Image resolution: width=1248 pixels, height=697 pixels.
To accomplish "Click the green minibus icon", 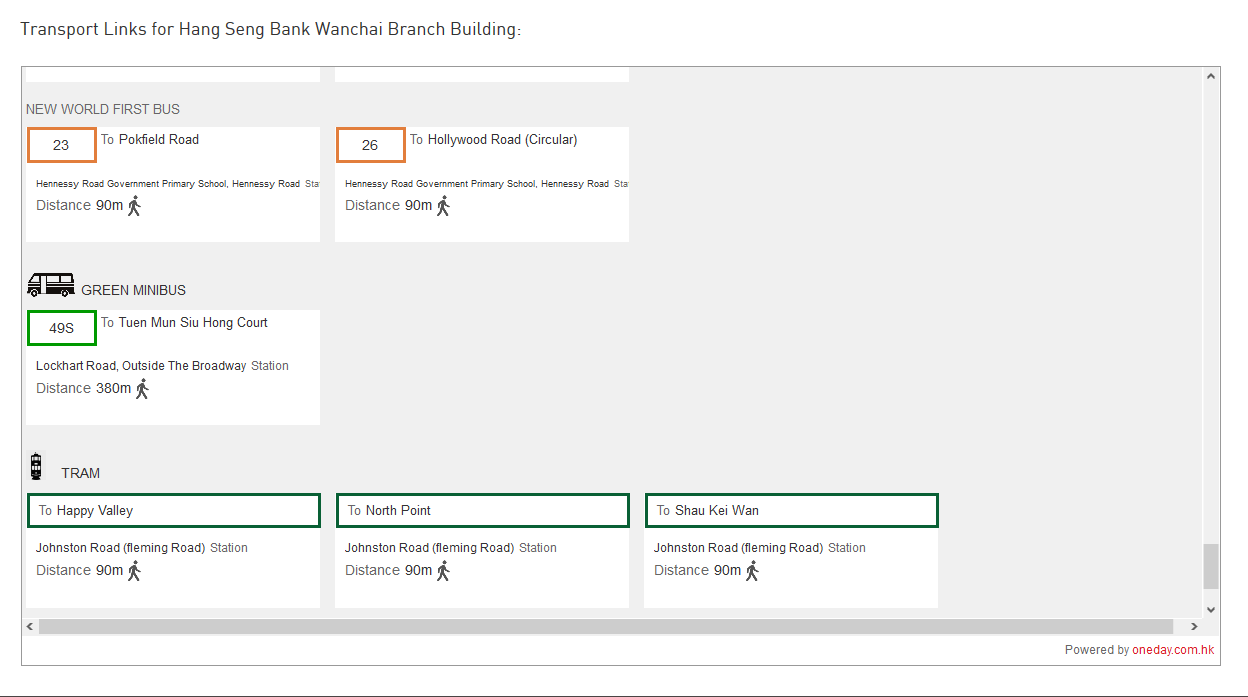I will pyautogui.click(x=50, y=285).
